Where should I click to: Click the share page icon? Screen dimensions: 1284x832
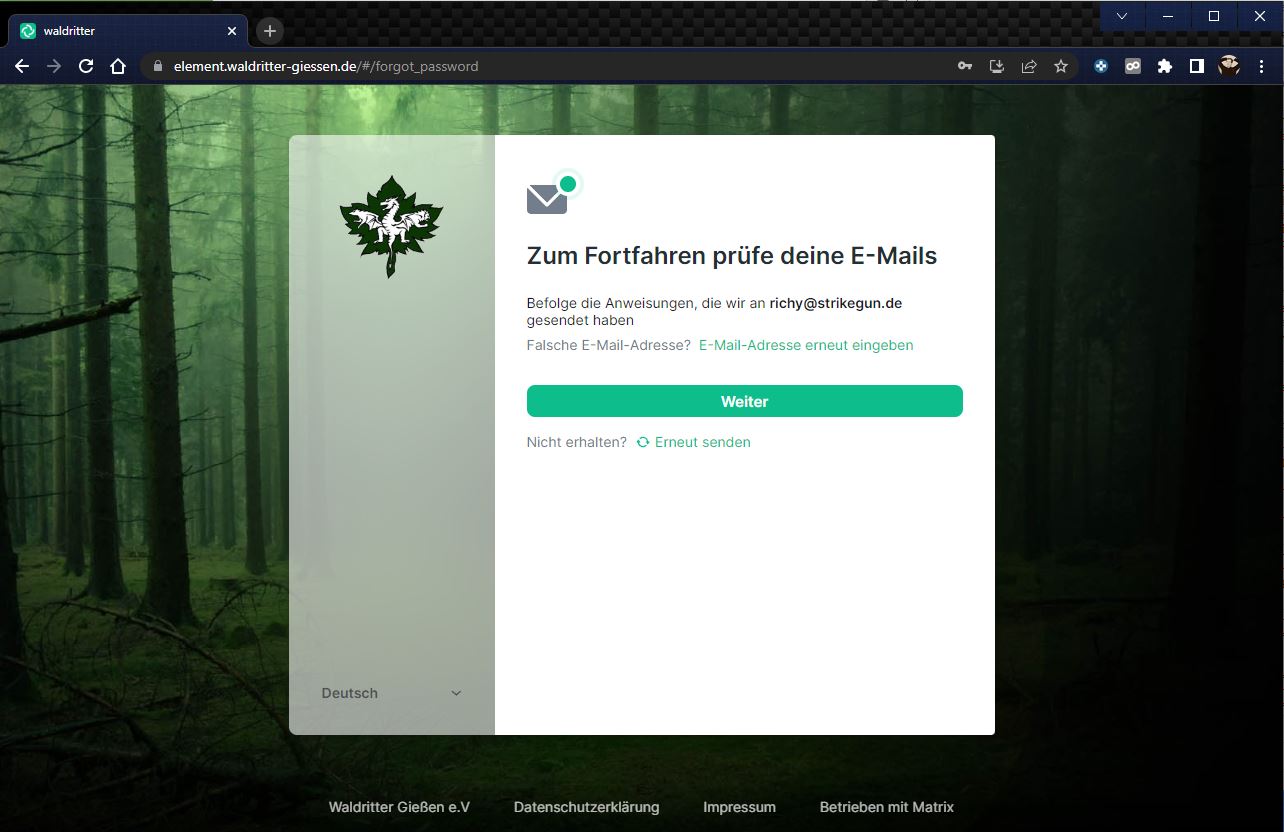click(1029, 66)
